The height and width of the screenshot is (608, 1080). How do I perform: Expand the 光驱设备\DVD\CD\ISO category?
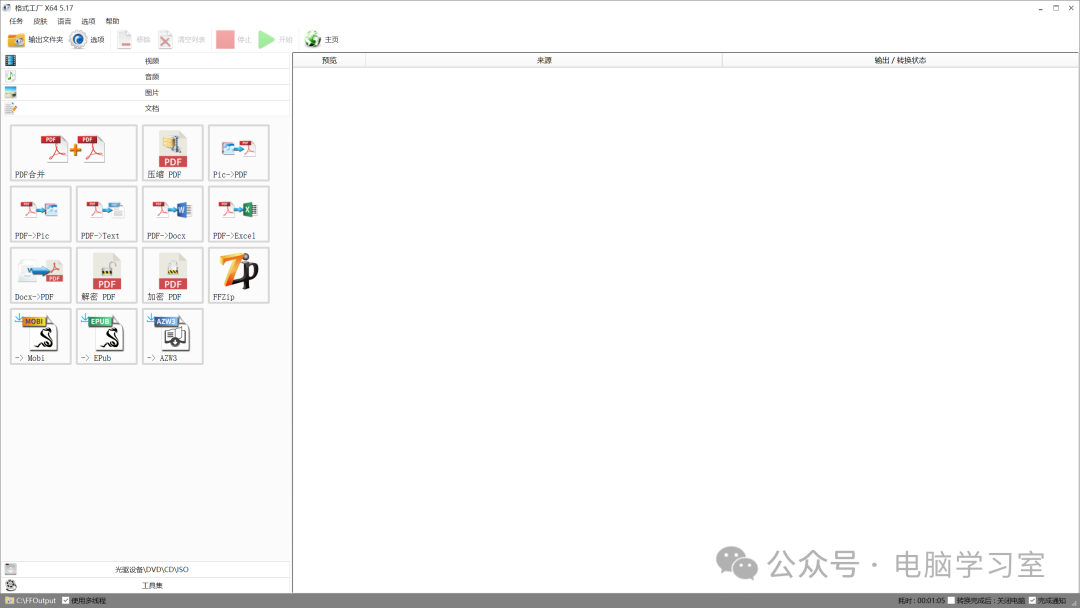pyautogui.click(x=146, y=569)
